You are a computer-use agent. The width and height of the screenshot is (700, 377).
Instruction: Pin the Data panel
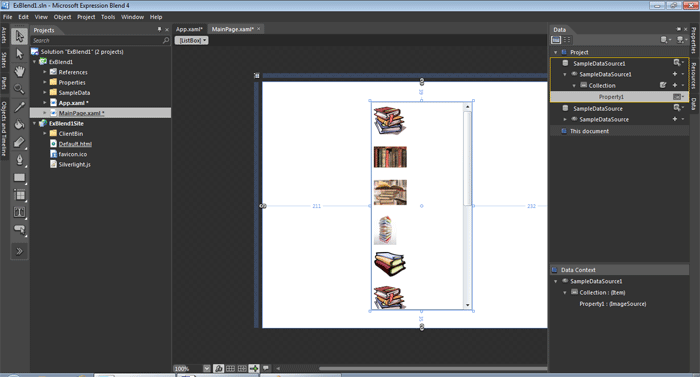[x=679, y=29]
